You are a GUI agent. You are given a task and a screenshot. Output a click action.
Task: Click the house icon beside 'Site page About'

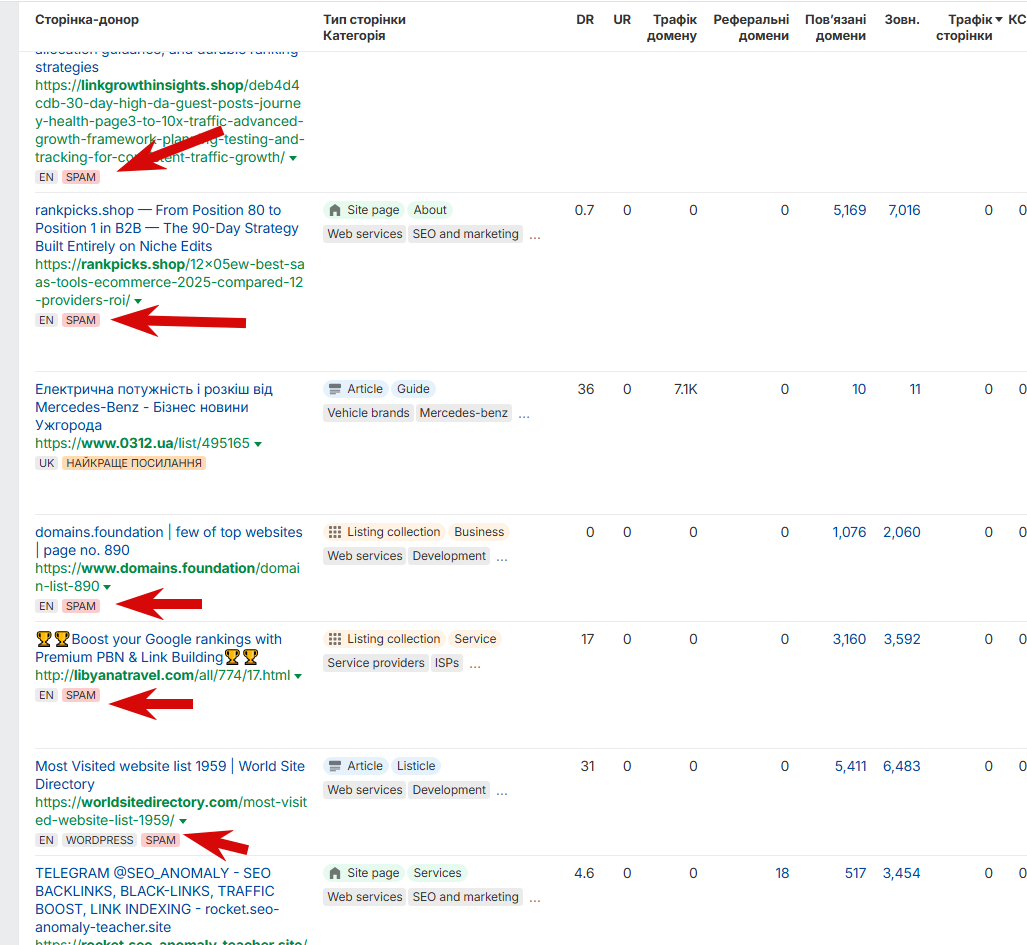pos(335,210)
